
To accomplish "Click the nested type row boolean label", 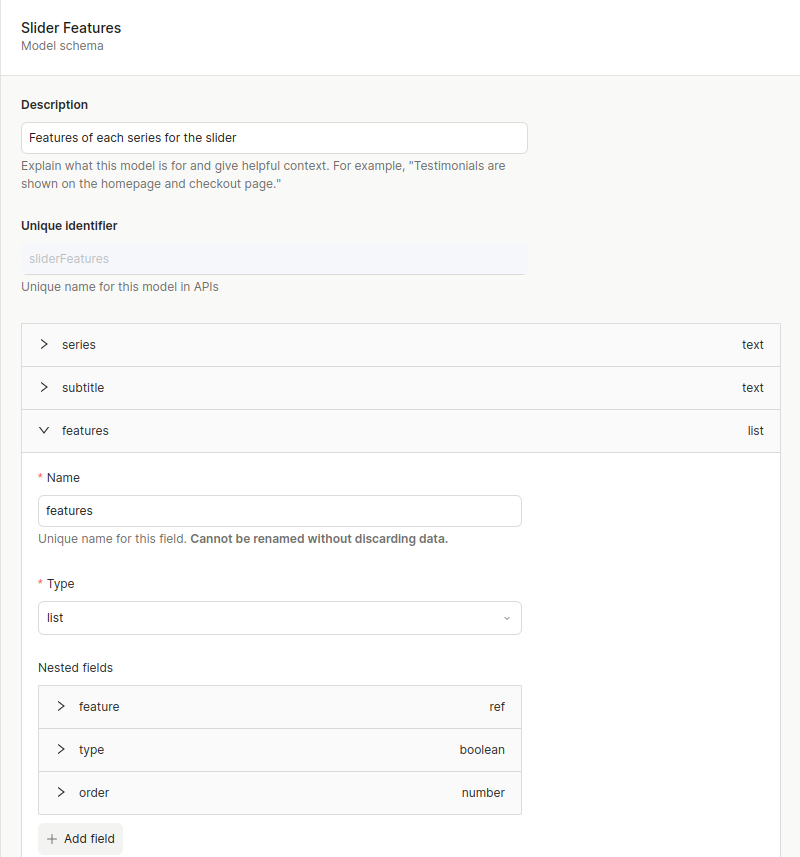I will click(482, 749).
